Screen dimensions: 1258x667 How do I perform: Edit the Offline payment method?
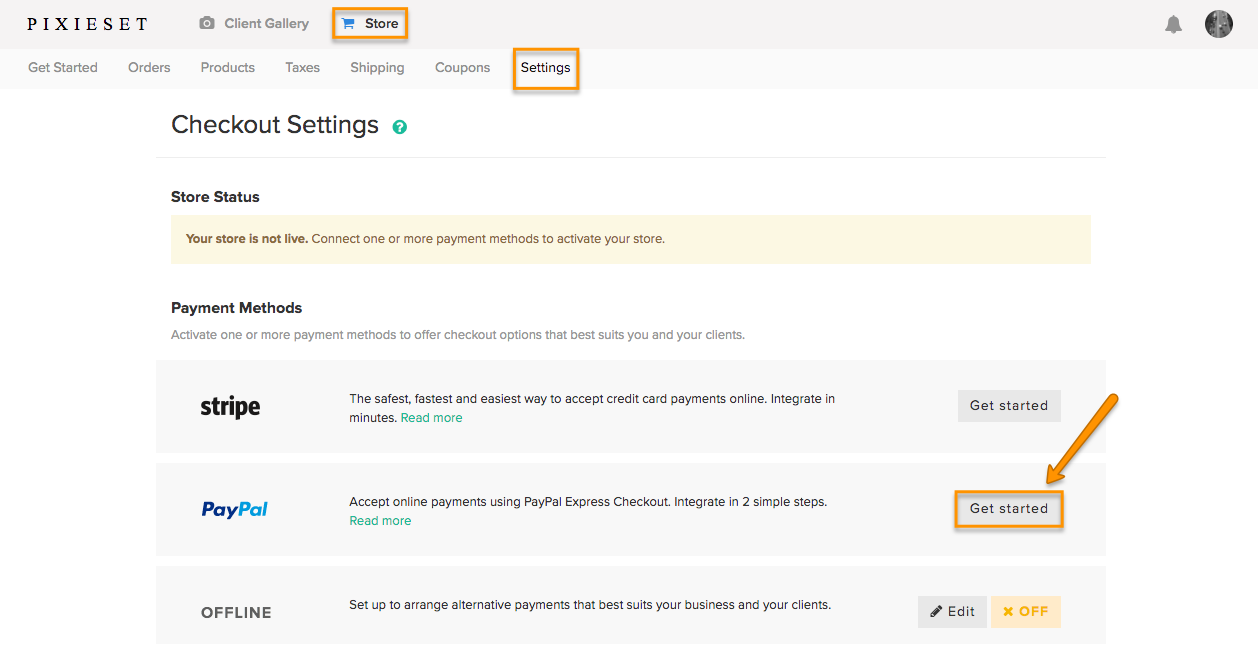point(952,612)
